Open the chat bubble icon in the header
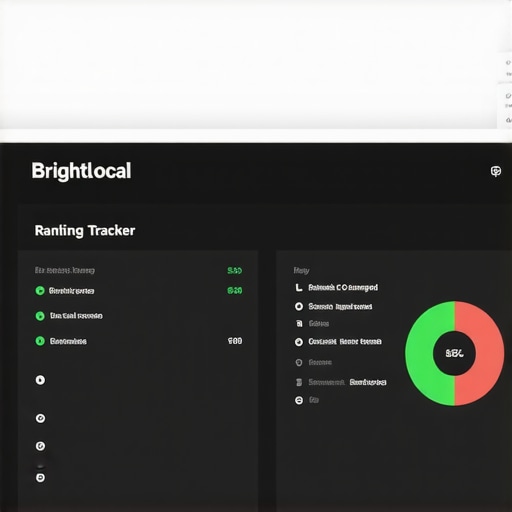 [x=496, y=171]
